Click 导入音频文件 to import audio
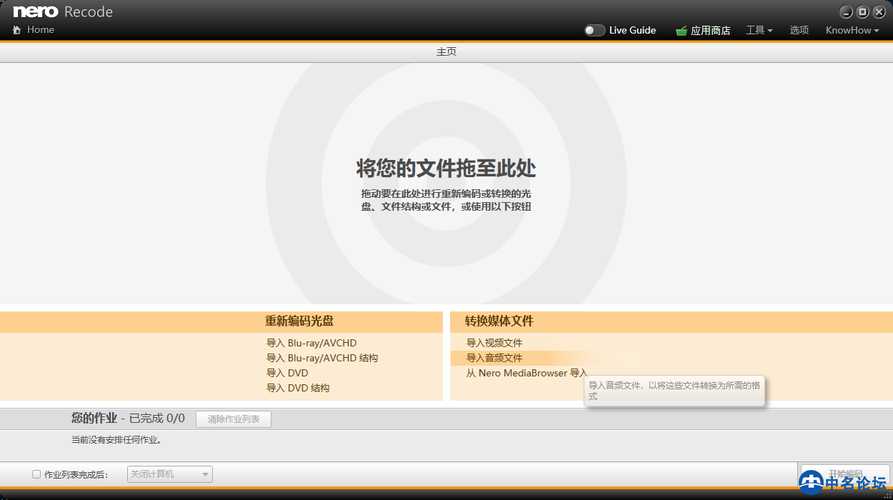This screenshot has height=500, width=893. (x=494, y=358)
